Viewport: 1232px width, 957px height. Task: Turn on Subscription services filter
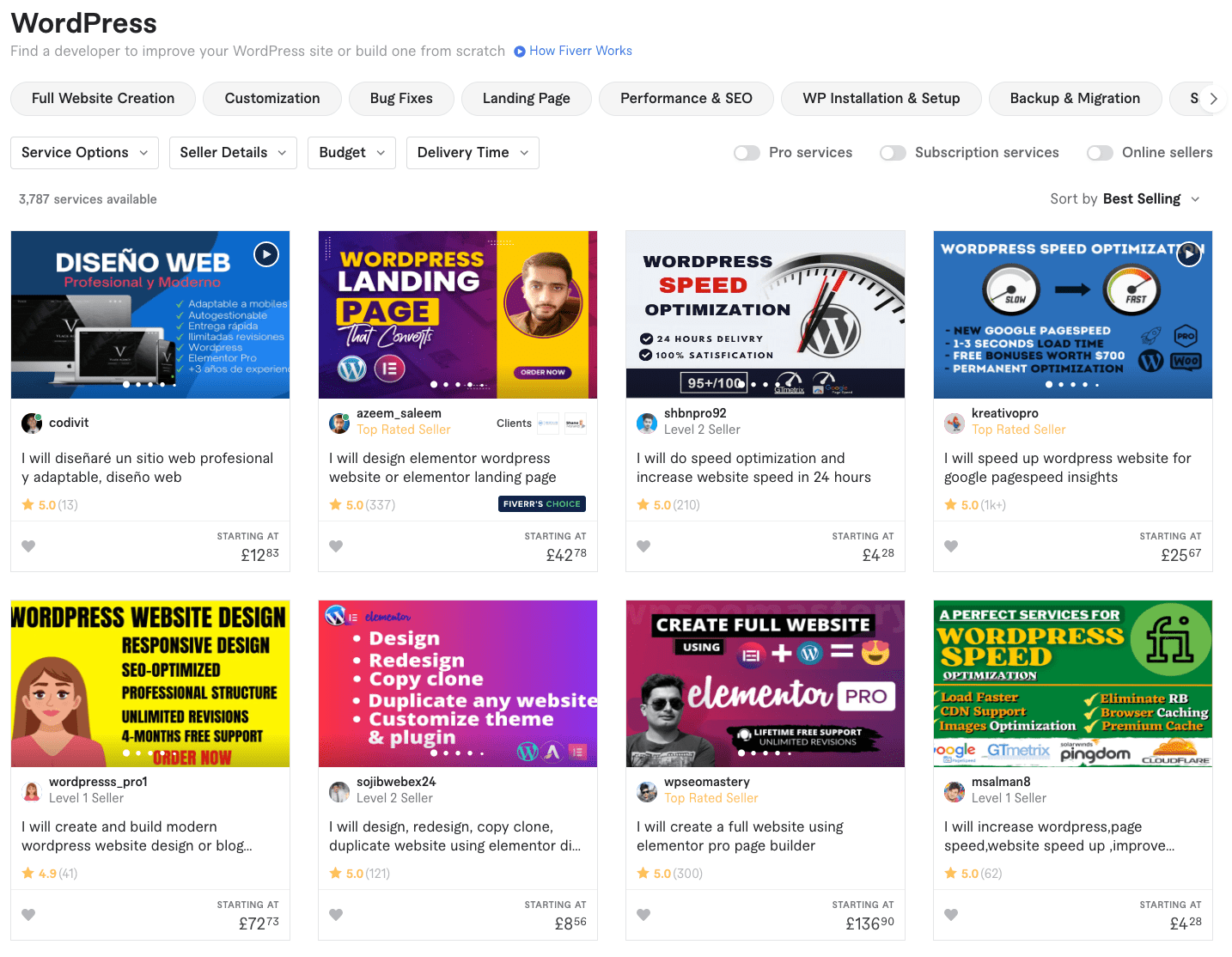click(893, 153)
